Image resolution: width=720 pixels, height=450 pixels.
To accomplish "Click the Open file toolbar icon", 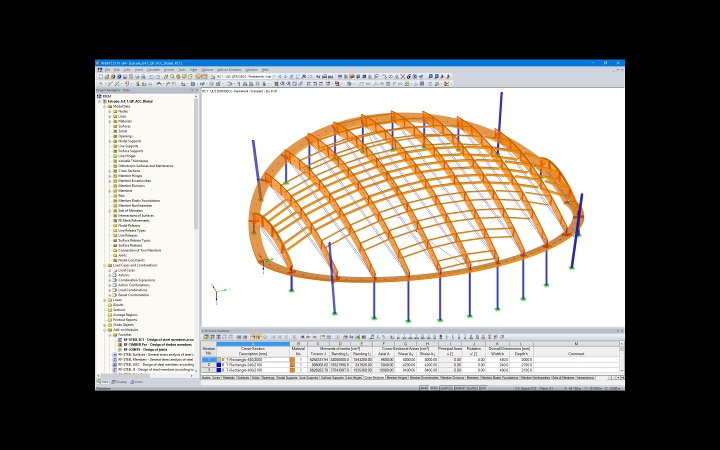I will (x=107, y=77).
